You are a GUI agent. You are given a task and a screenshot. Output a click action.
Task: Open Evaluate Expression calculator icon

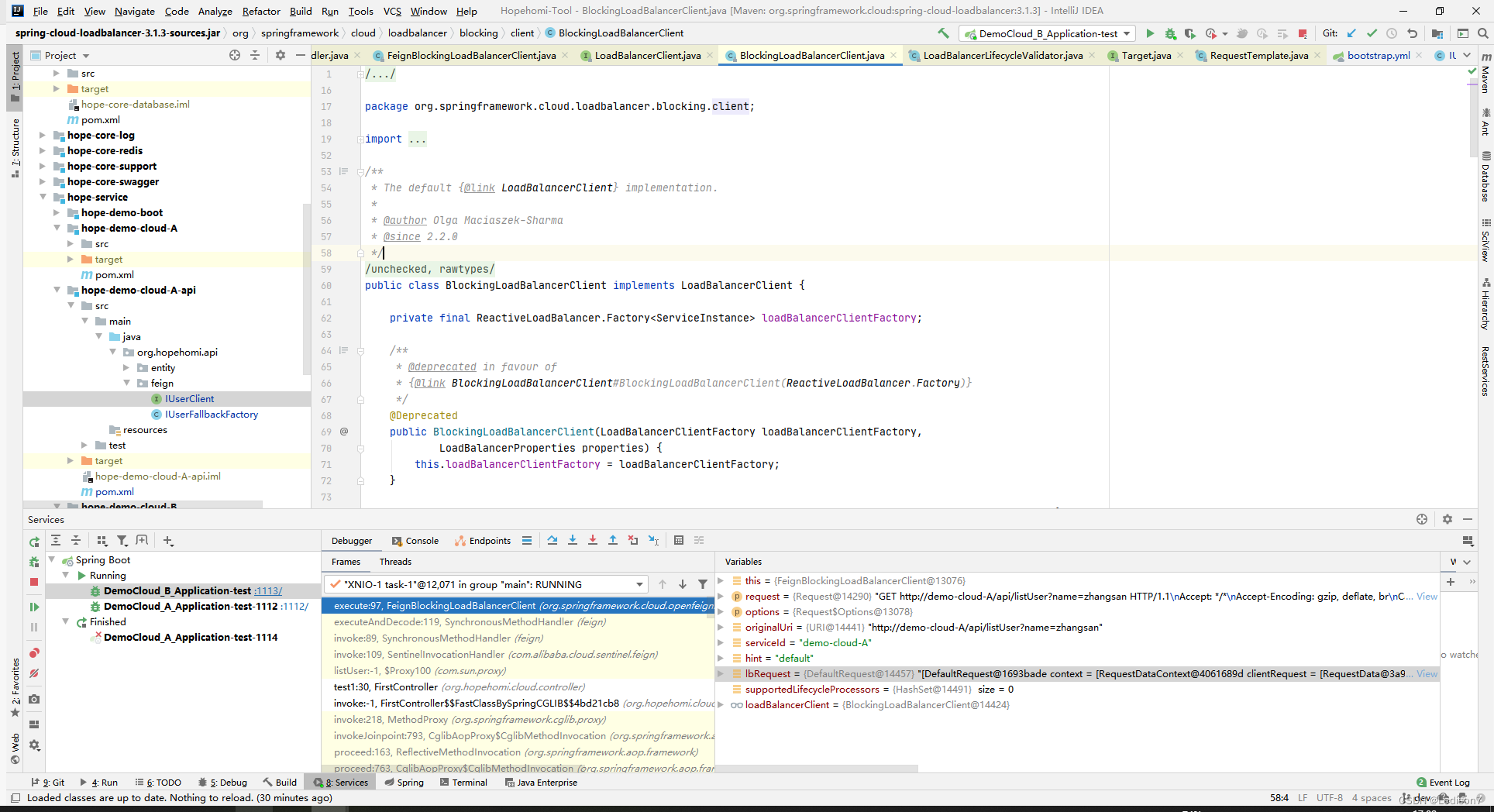[x=679, y=540]
